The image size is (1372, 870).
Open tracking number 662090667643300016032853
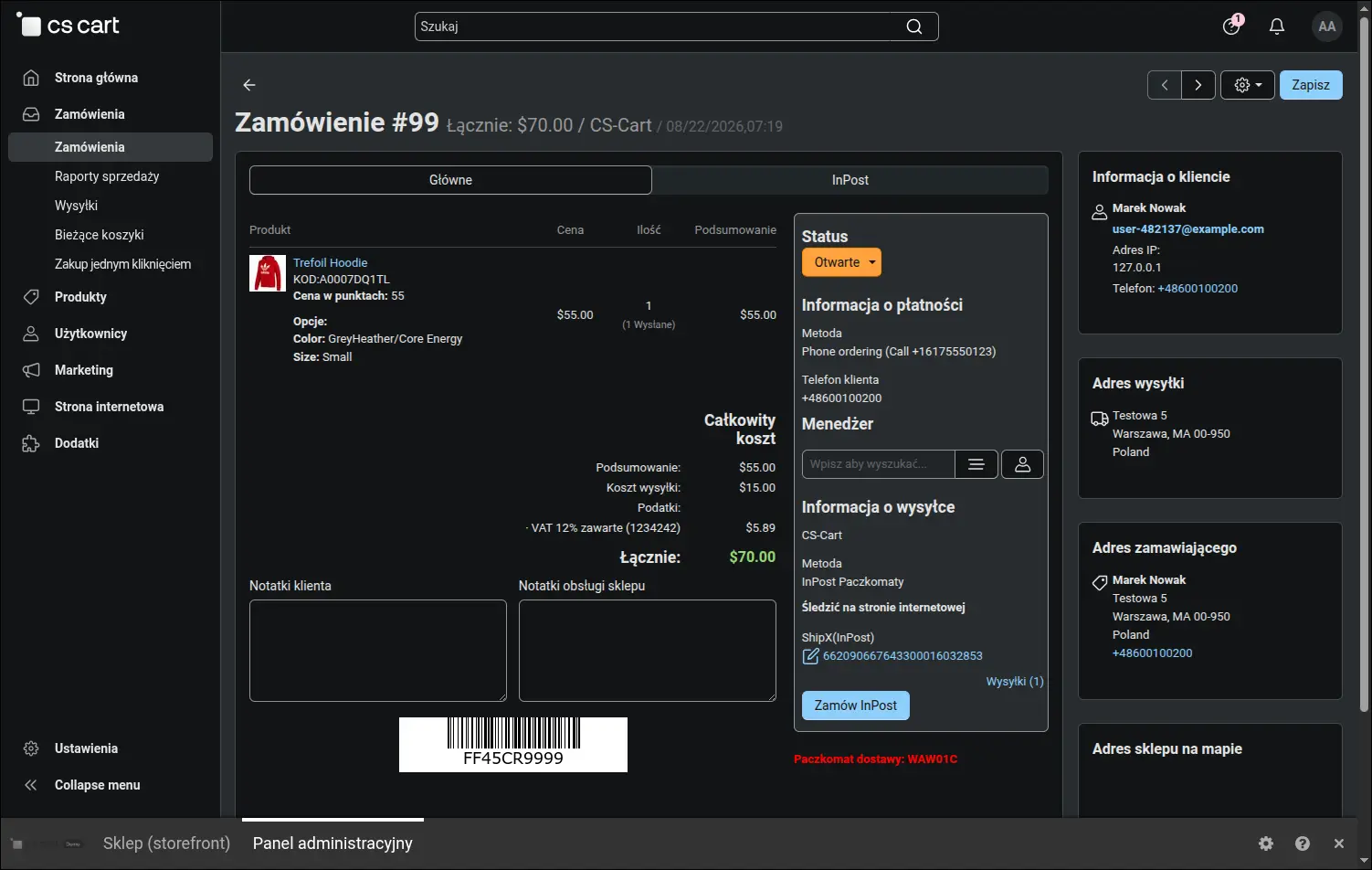902,656
